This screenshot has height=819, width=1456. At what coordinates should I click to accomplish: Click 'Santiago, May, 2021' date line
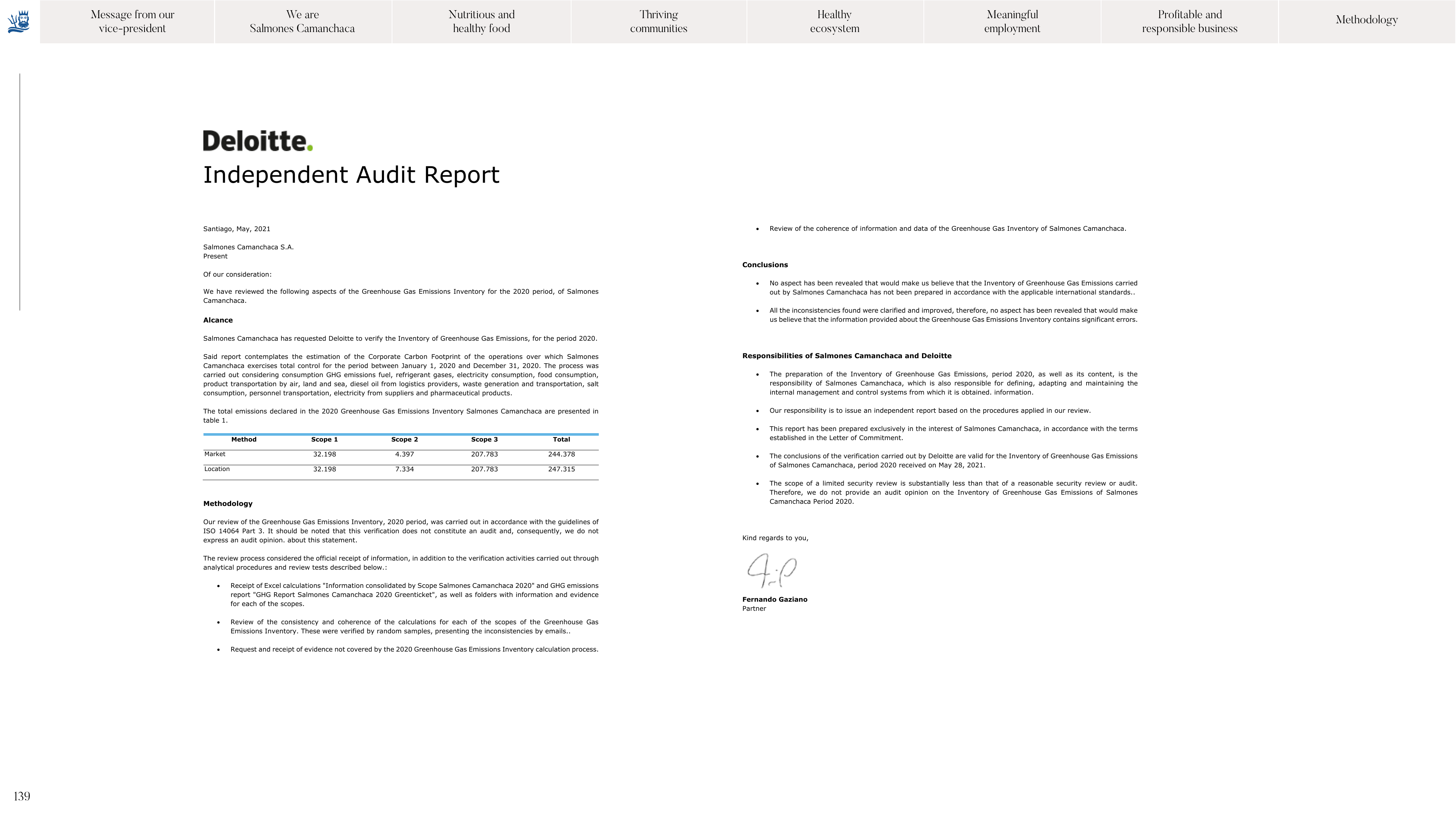[237, 229]
